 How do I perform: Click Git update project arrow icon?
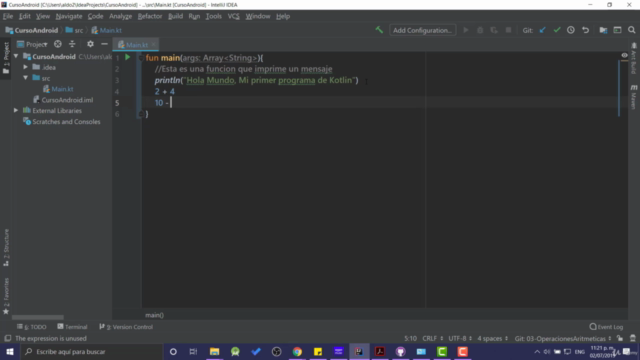[542, 30]
